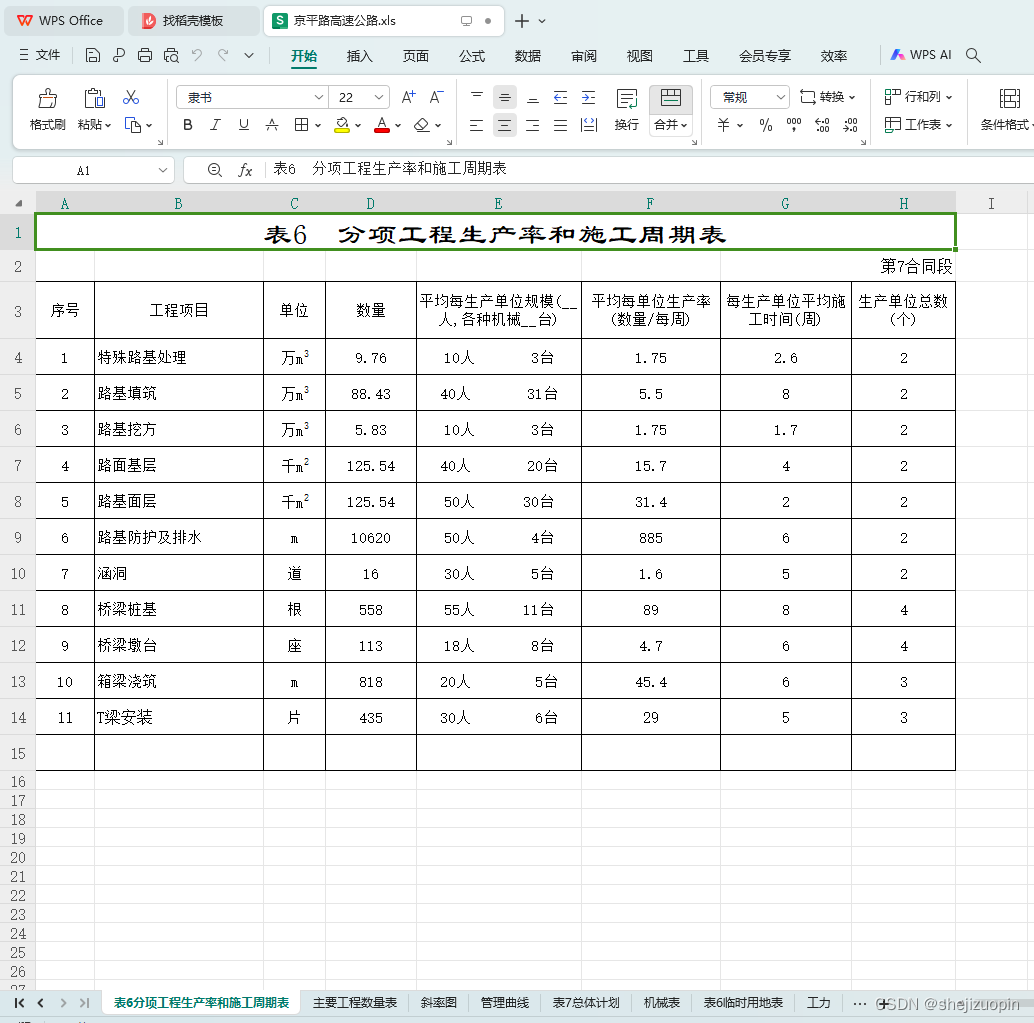The width and height of the screenshot is (1034, 1023).
Task: Align text to top
Action: pyautogui.click(x=477, y=97)
